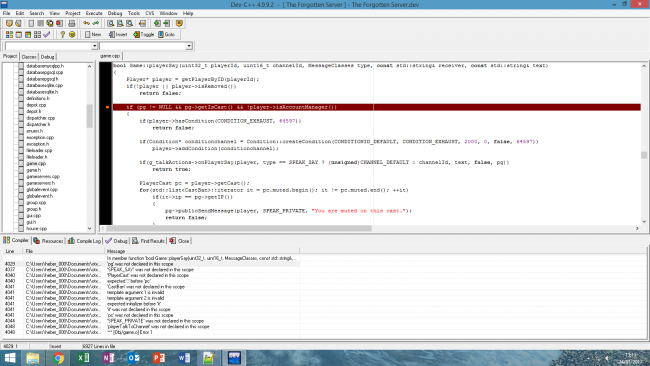
Task: Click the Toggle bookmarks button
Action: [x=143, y=34]
